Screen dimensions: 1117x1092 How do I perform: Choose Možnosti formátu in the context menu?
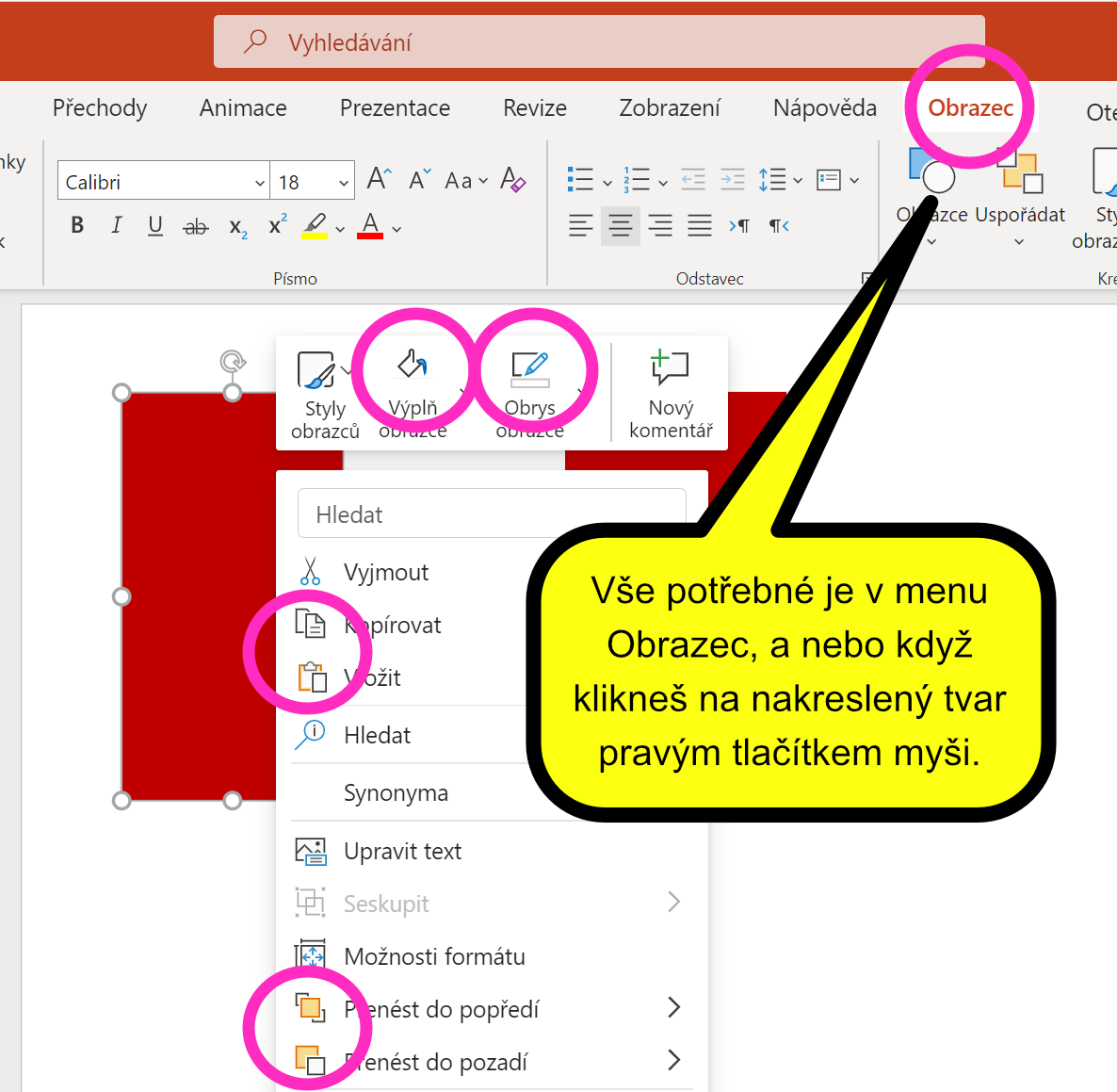click(x=434, y=956)
